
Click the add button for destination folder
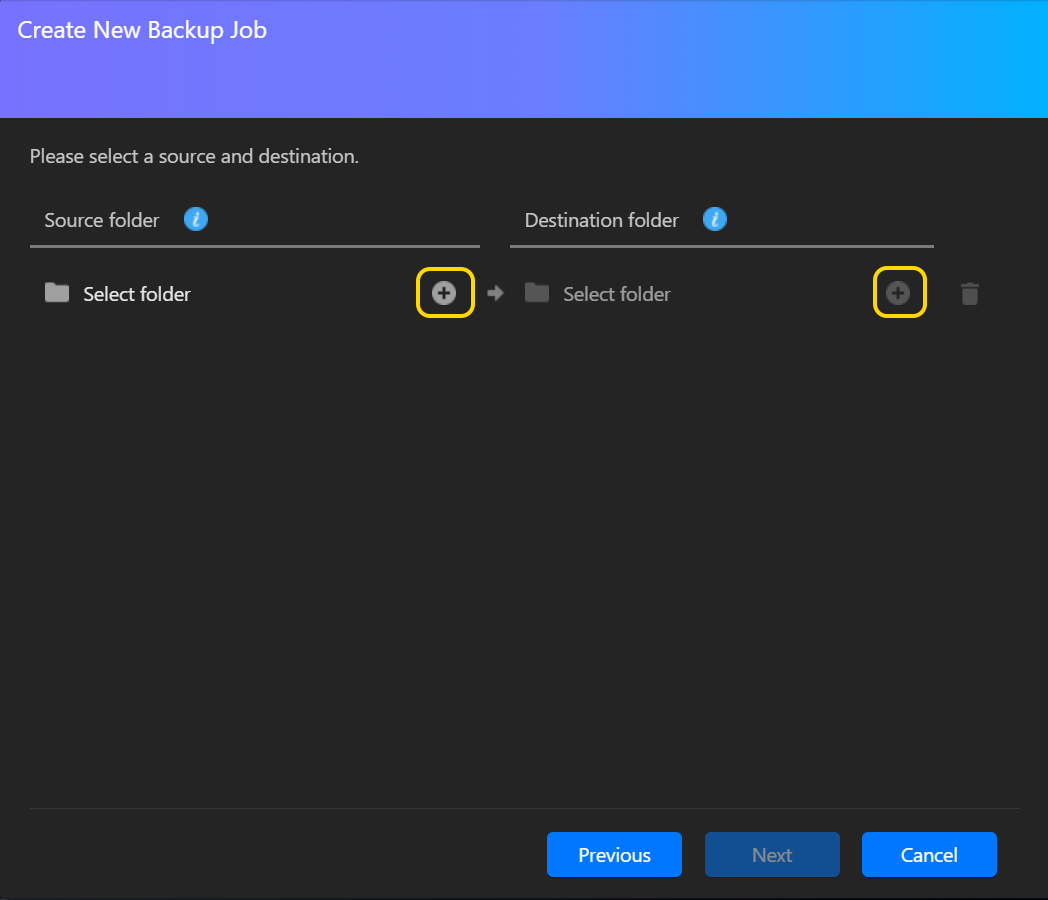tap(898, 293)
